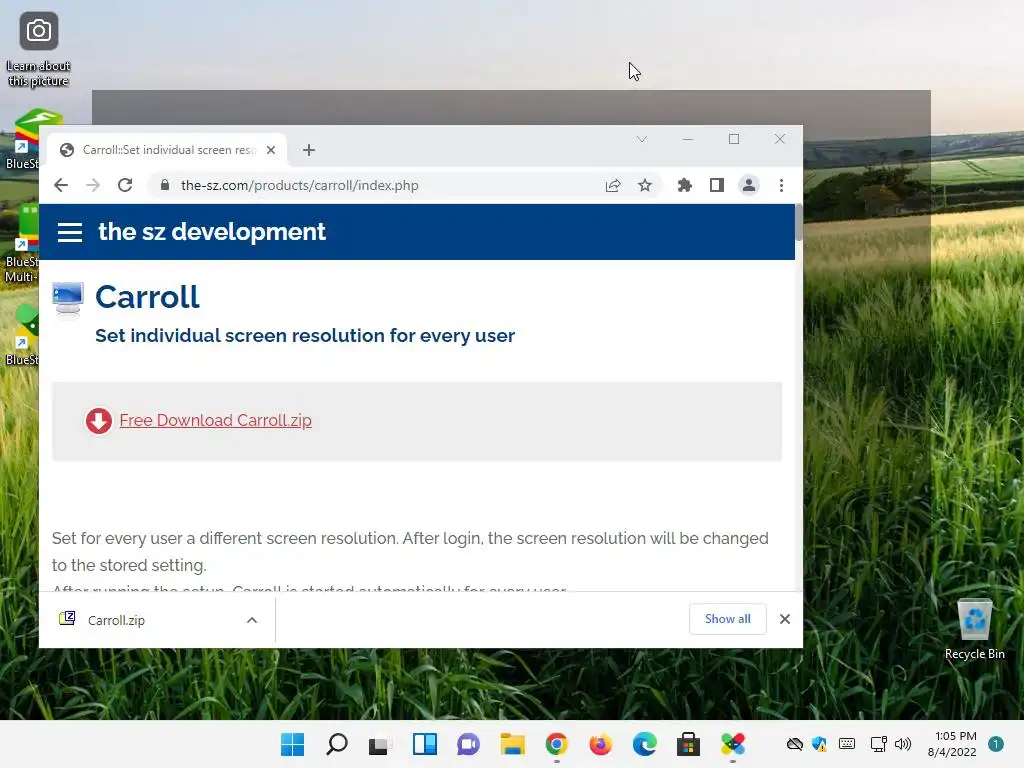Screen dimensions: 1024x768
Task: Open the hamburger site menu
Action: coord(70,232)
